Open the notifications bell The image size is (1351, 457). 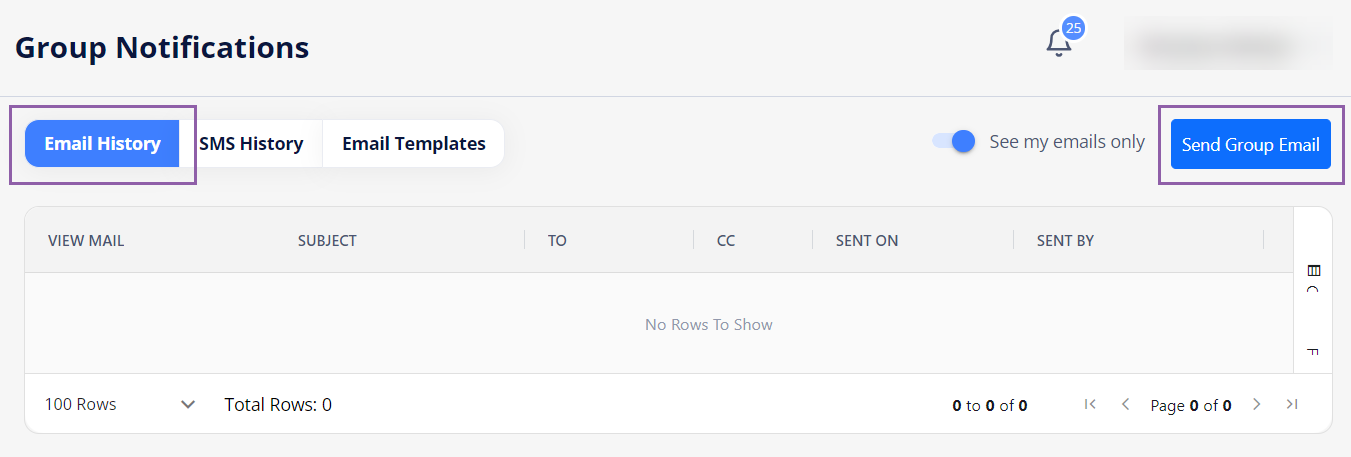click(x=1058, y=44)
